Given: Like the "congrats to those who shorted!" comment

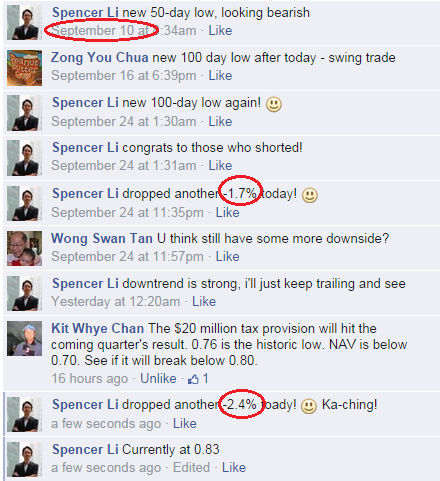Looking at the screenshot, I should click(220, 166).
